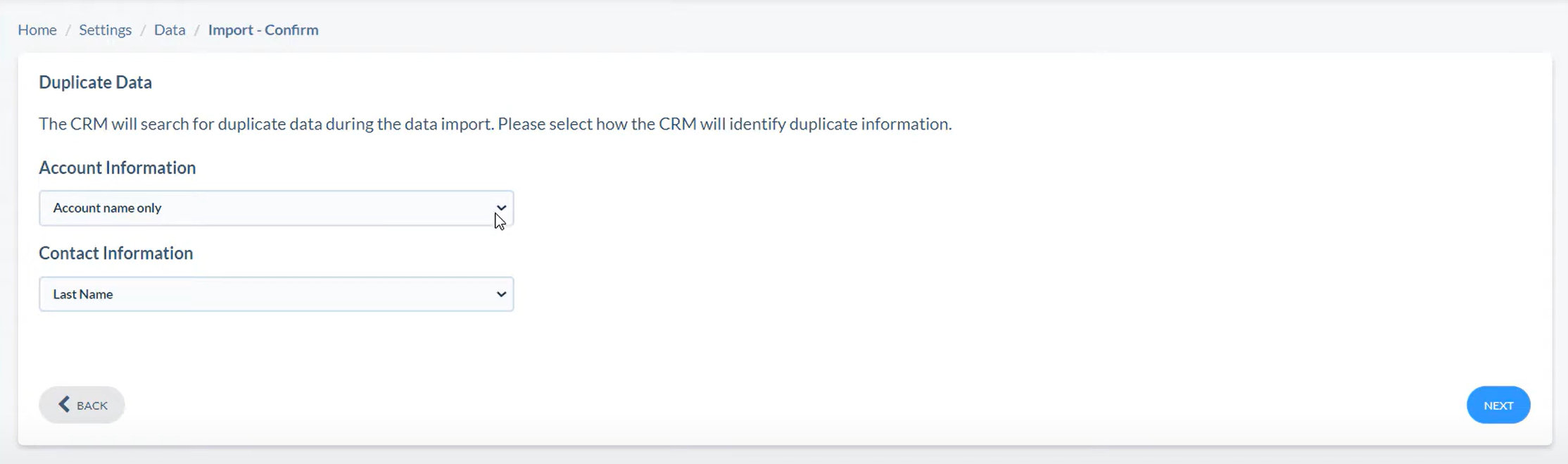Screen dimensions: 1568x464
Task: Click the slash separator before 'Import - Confirm'
Action: [x=197, y=30]
